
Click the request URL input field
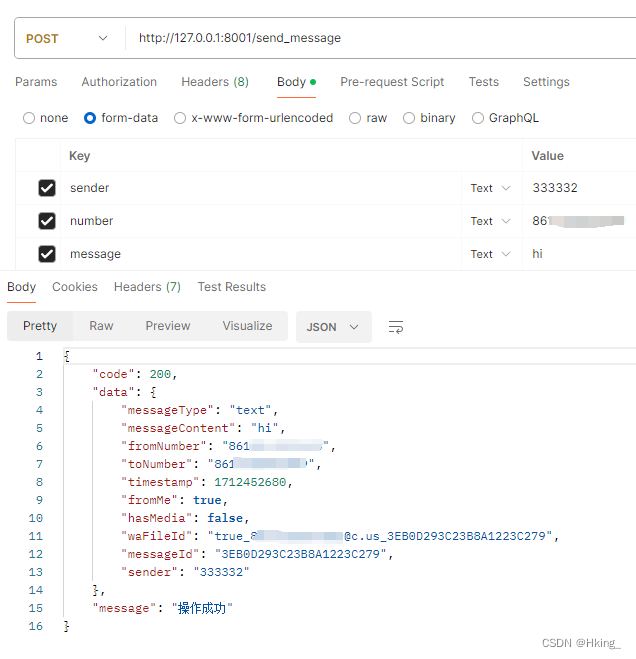(x=380, y=38)
